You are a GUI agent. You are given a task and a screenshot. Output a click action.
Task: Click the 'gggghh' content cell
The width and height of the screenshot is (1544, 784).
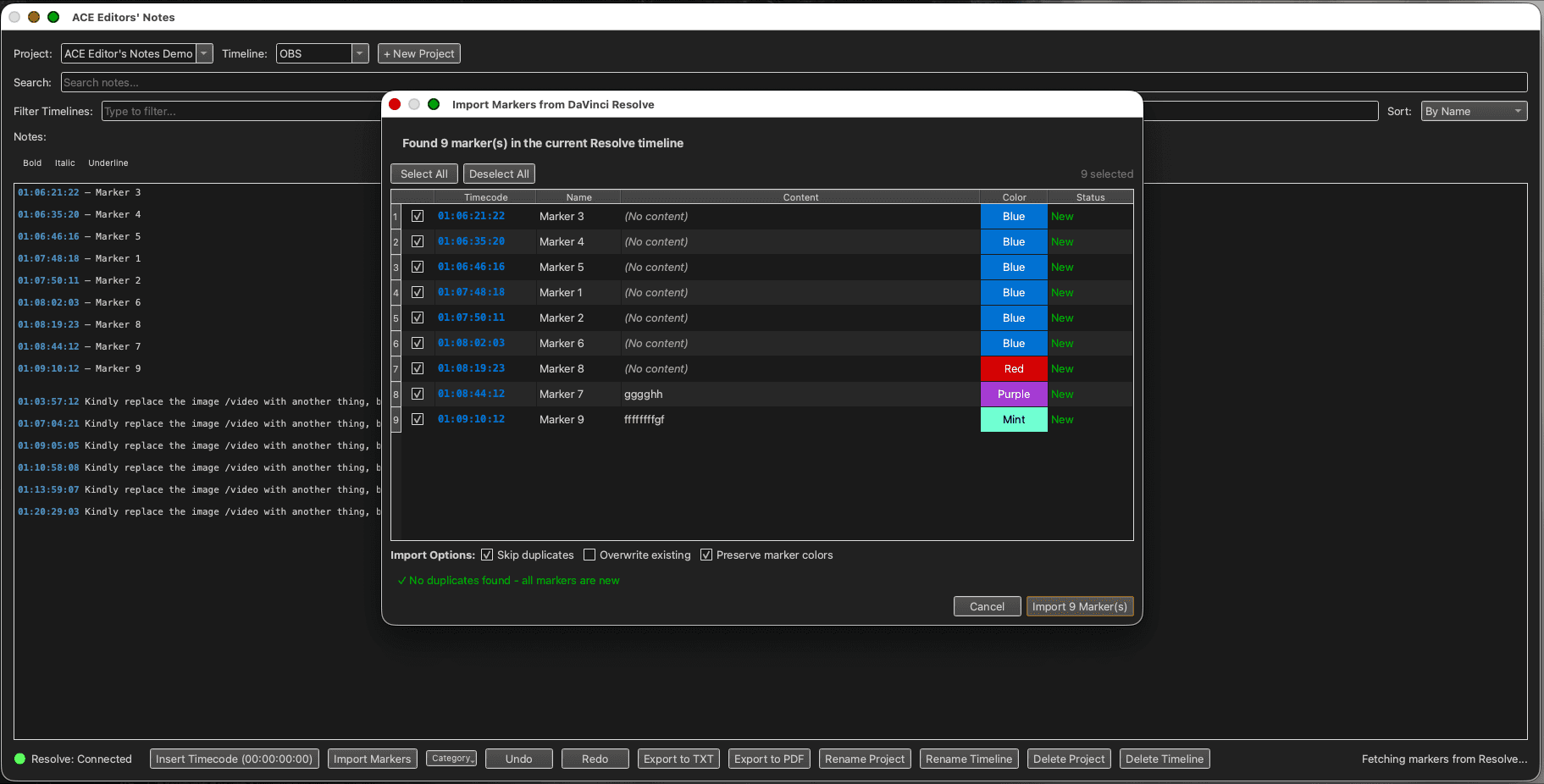point(800,394)
